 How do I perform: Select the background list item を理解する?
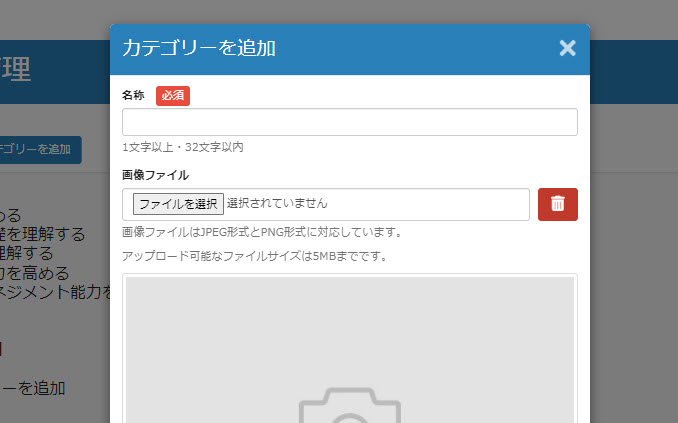[x=45, y=234]
